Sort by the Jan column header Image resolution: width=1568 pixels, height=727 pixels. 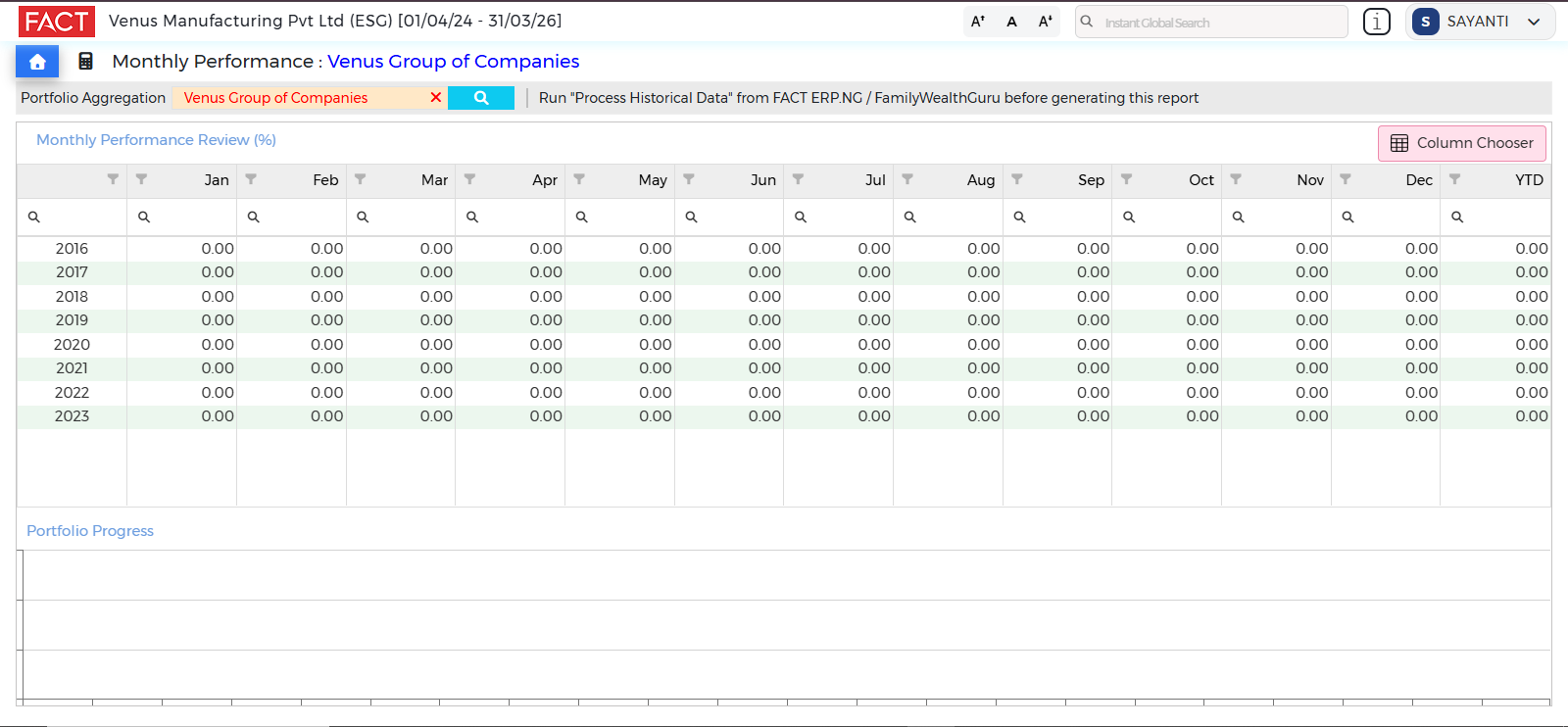coord(217,180)
